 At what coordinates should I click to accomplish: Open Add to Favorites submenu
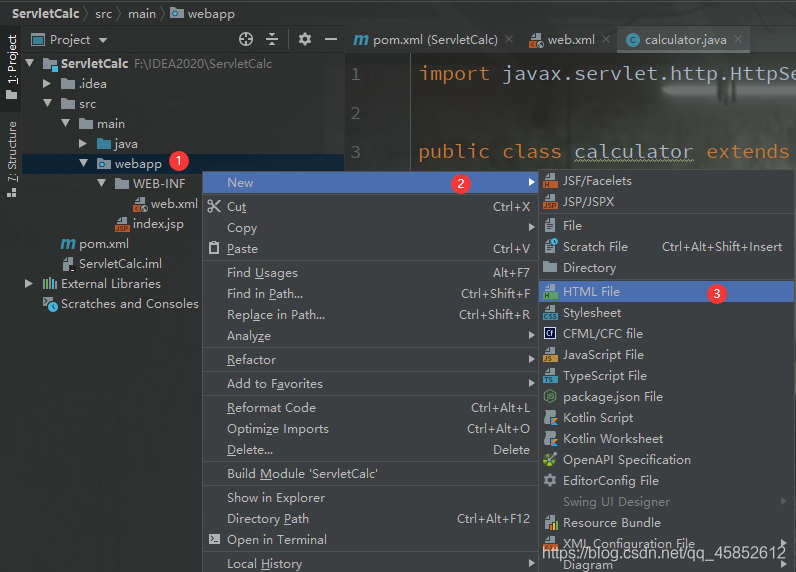tap(370, 383)
